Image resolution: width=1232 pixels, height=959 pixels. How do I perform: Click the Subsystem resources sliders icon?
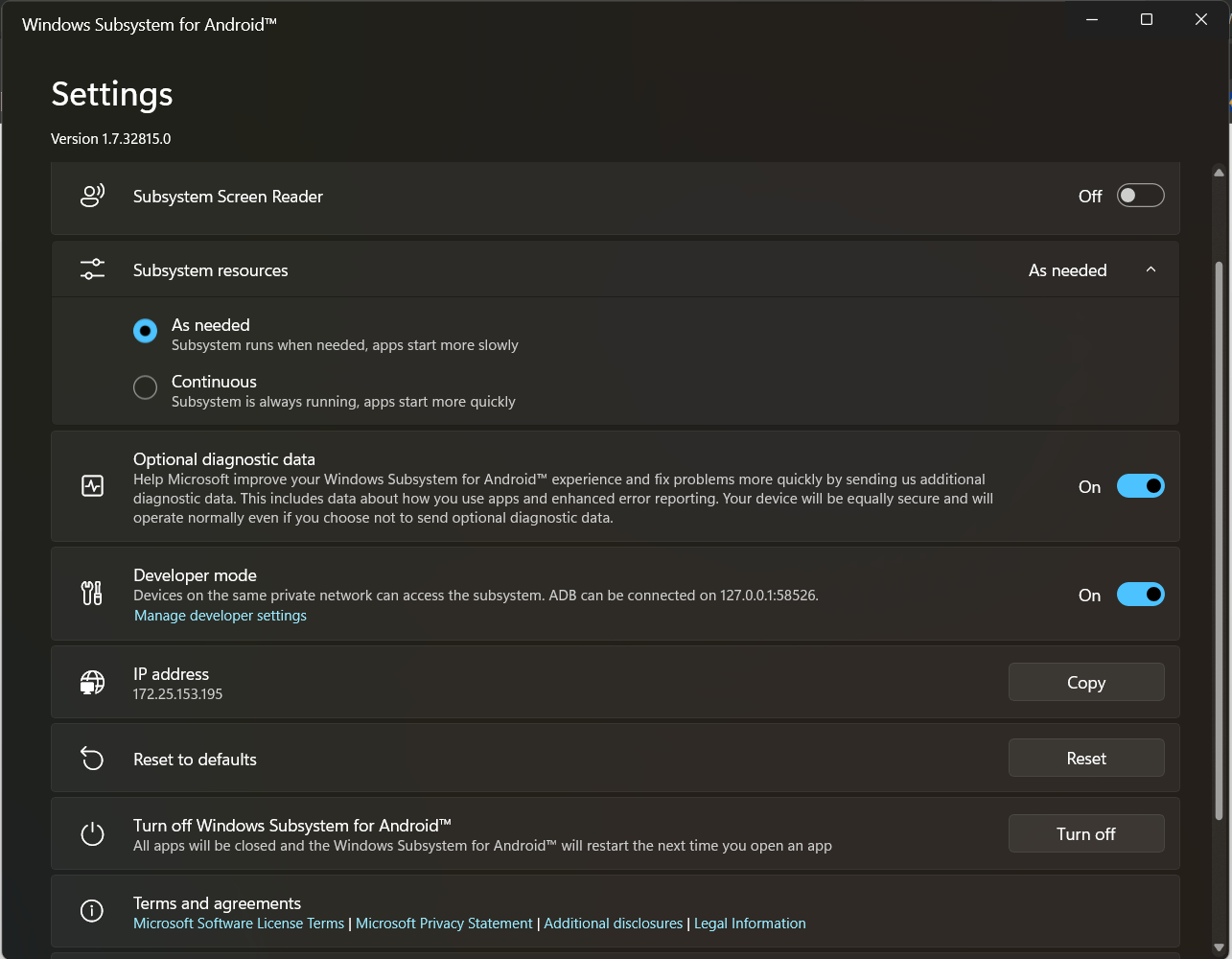tap(91, 269)
